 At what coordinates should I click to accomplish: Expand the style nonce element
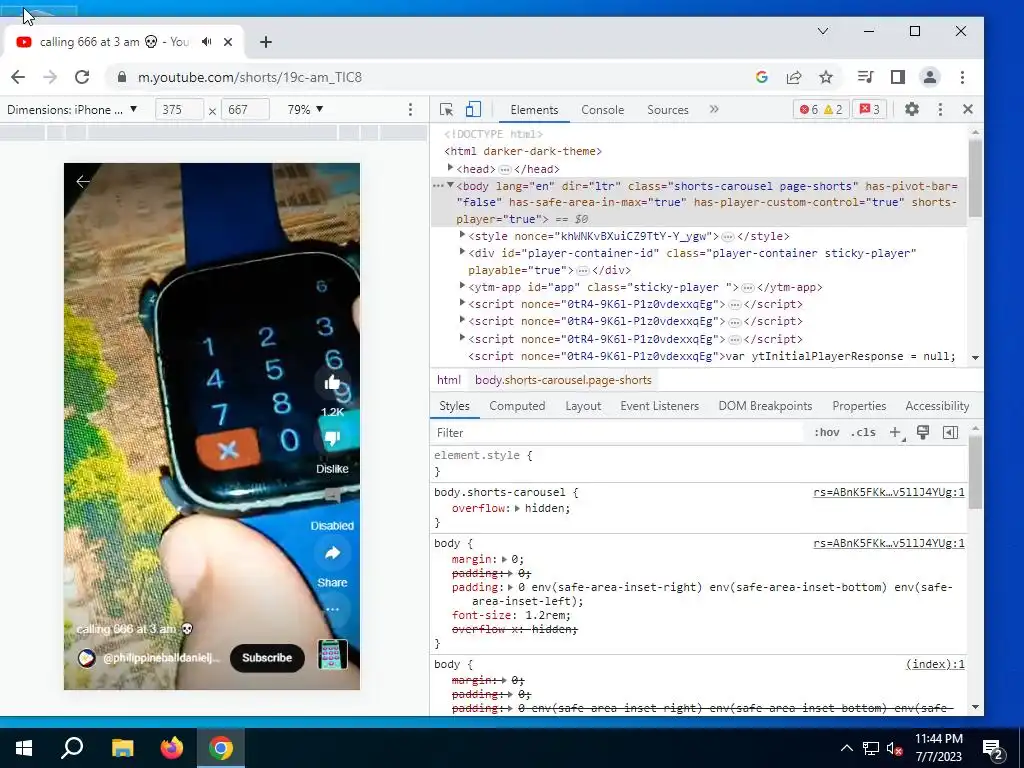click(462, 235)
